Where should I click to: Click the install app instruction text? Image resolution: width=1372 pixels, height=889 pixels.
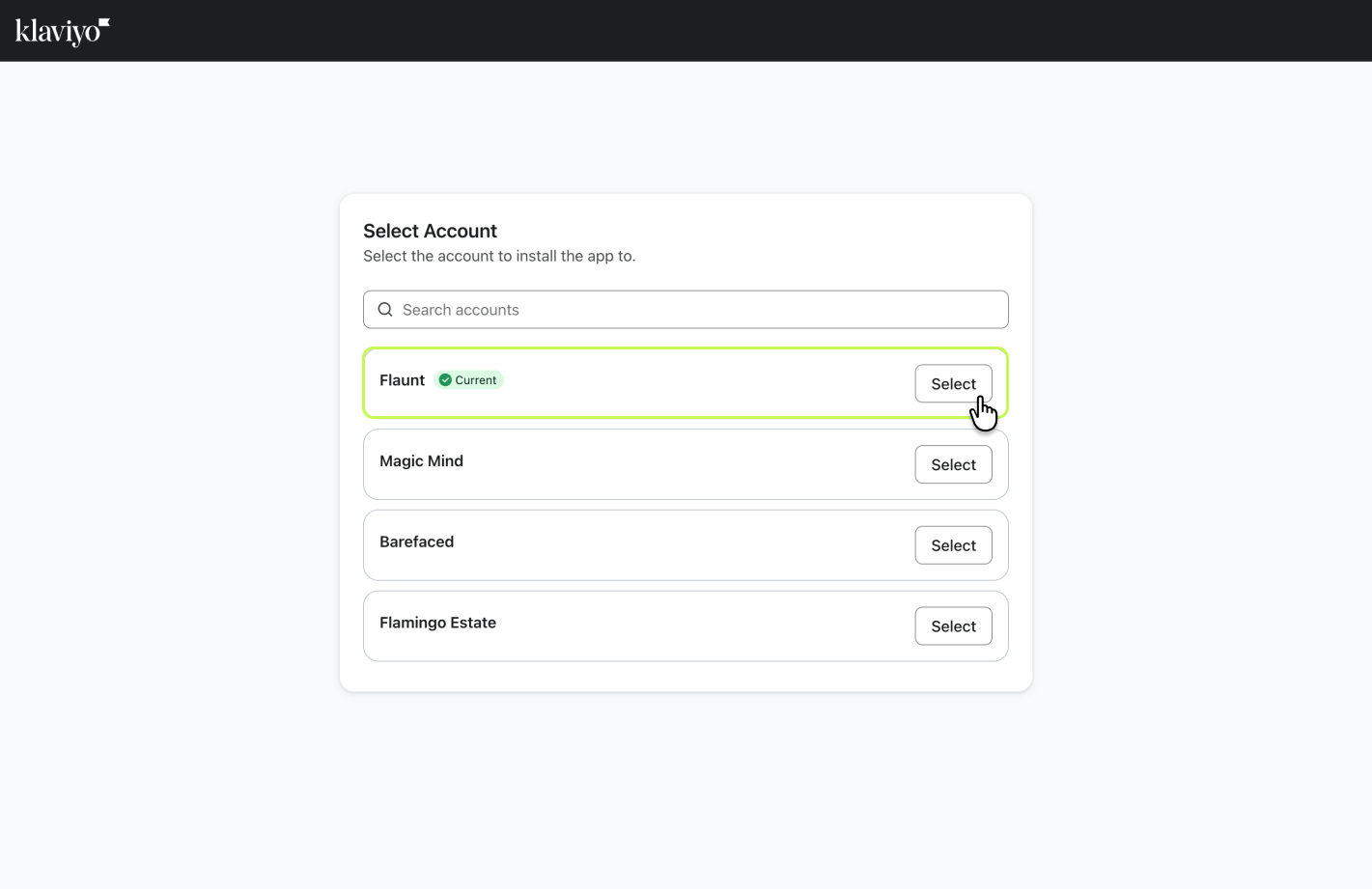pos(499,256)
